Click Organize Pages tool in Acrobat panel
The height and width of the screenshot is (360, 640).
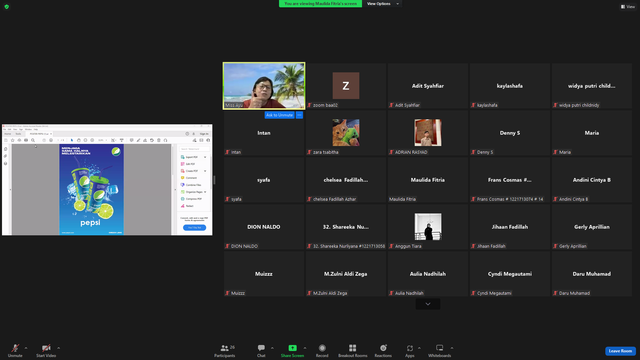click(192, 192)
